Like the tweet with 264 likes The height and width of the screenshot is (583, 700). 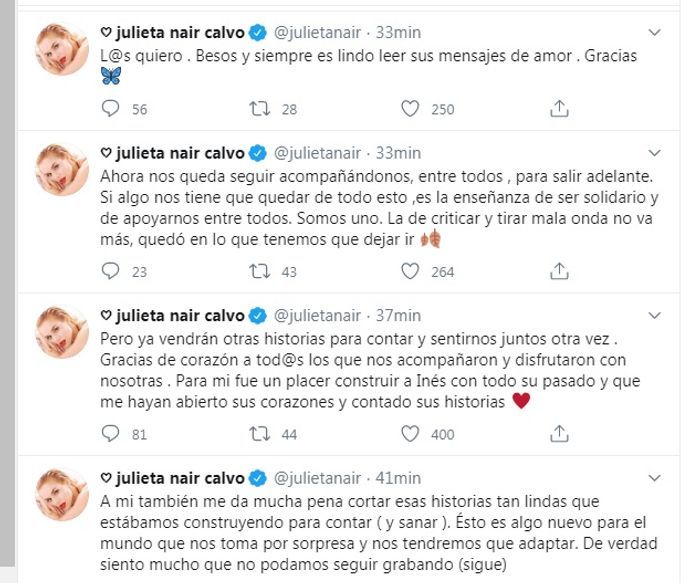[x=408, y=271]
